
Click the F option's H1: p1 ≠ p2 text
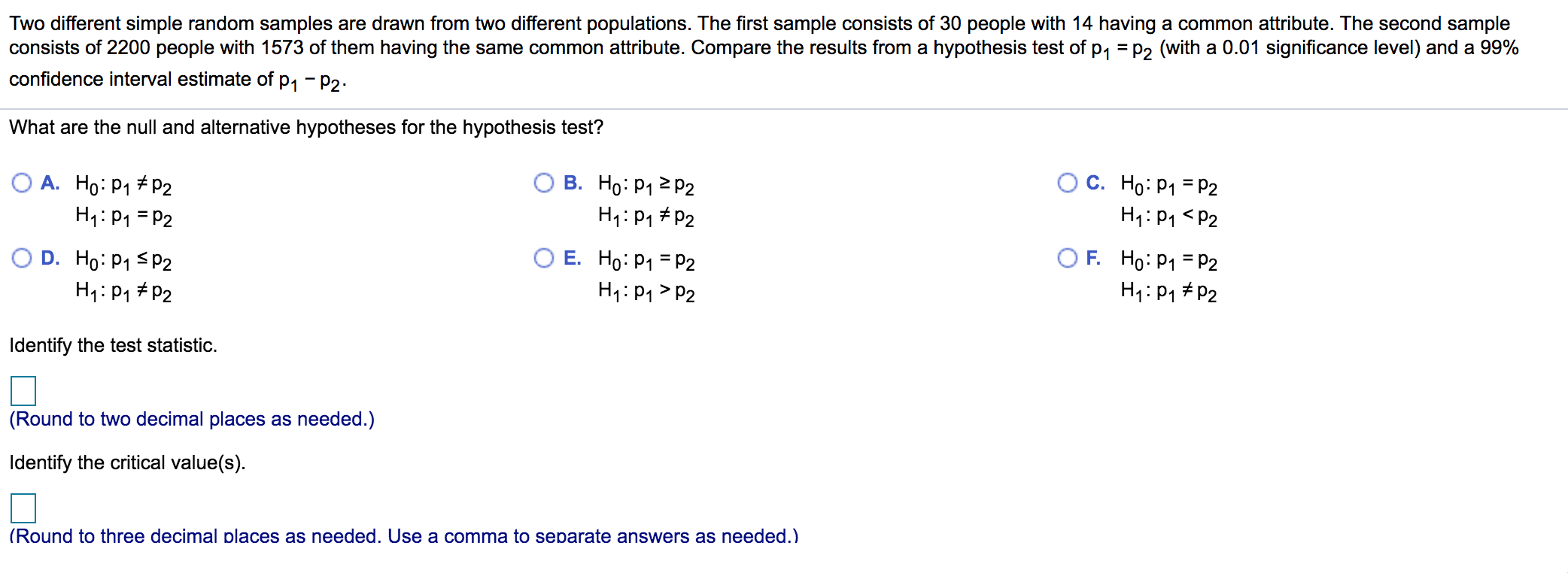click(x=1168, y=291)
